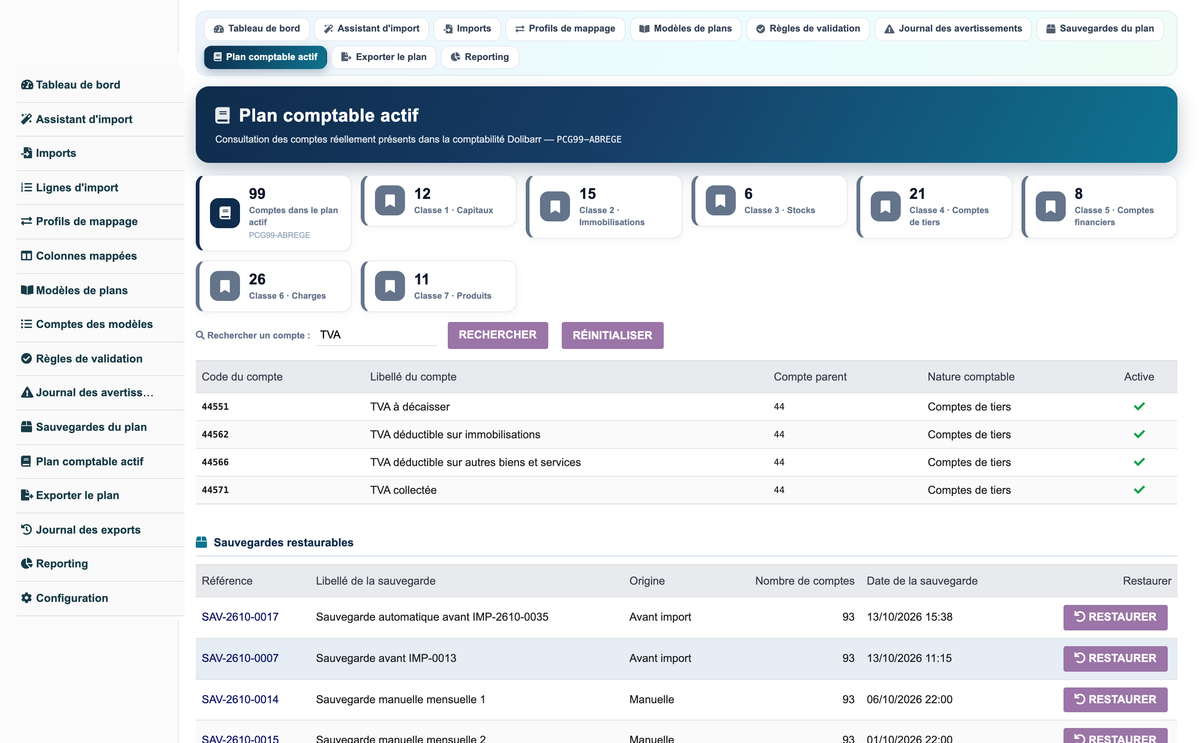
Task: Click the Date de la sauvegarde column header
Action: pyautogui.click(x=922, y=581)
